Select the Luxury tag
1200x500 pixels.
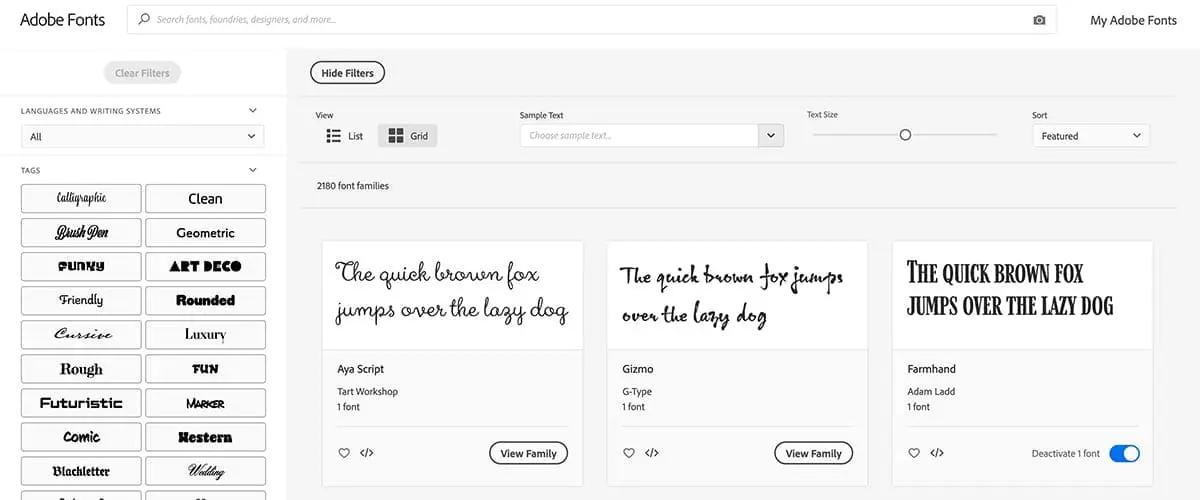click(x=205, y=334)
